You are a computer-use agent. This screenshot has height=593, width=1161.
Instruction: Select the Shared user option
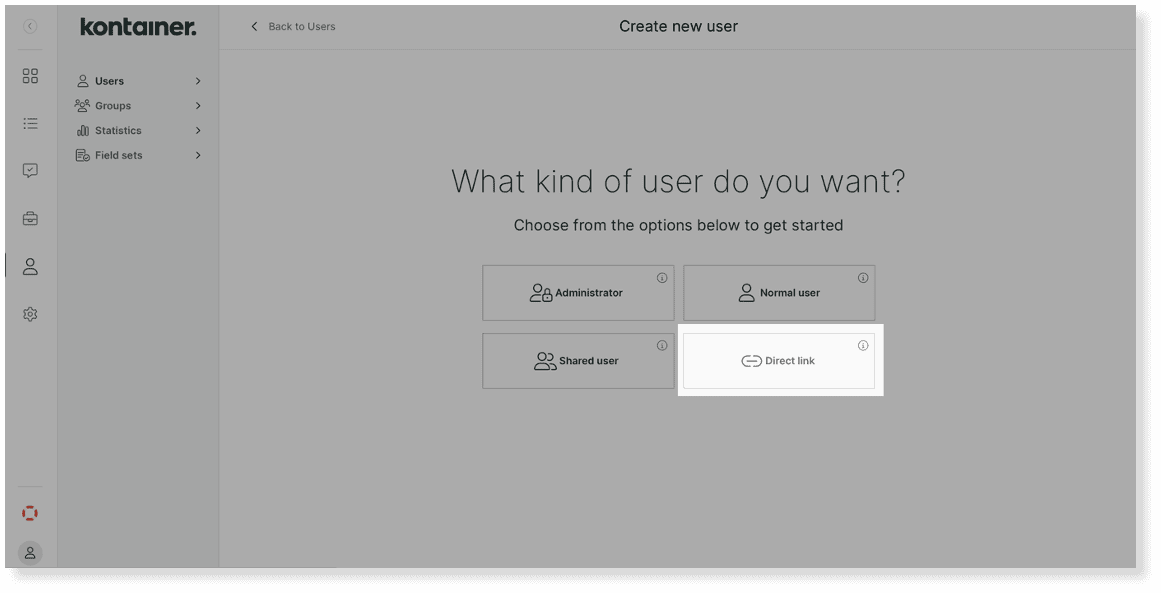coord(578,360)
